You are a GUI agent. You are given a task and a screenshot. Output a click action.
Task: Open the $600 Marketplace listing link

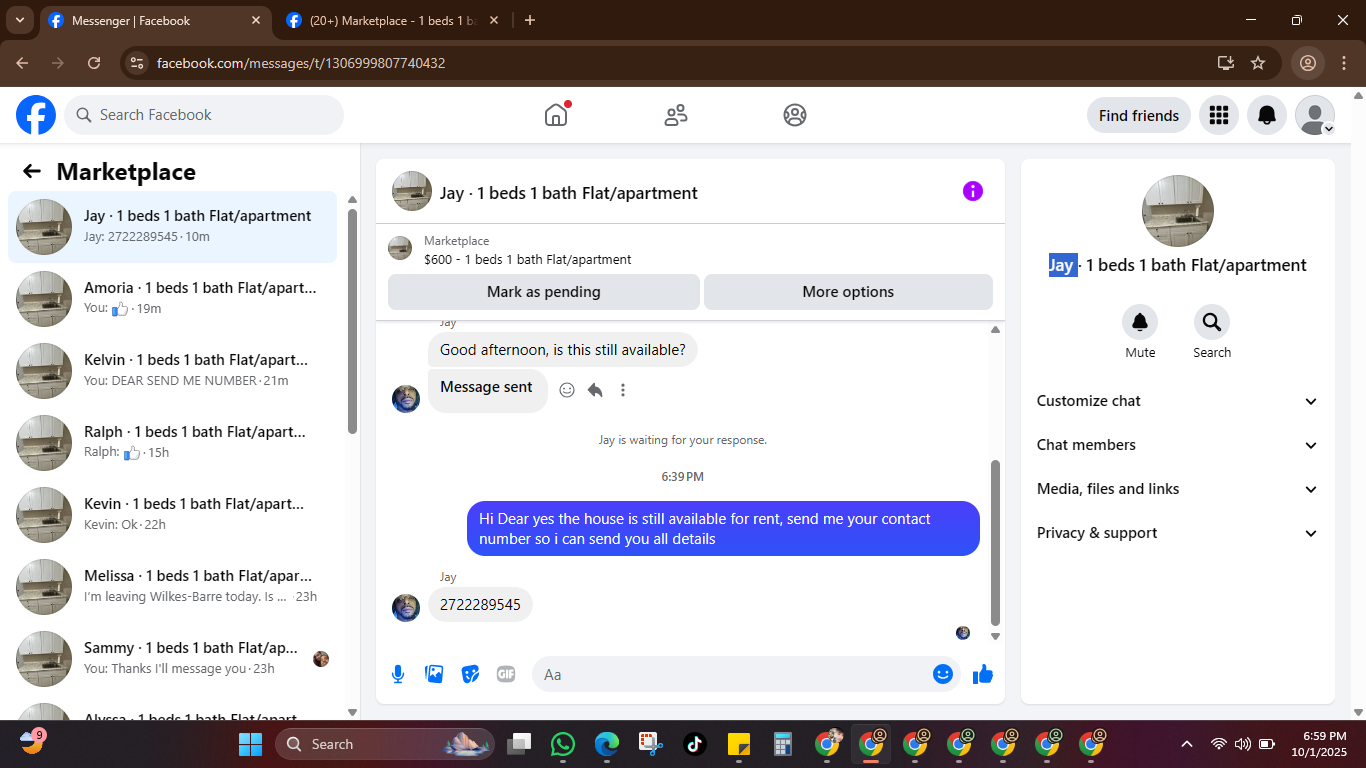tap(528, 259)
